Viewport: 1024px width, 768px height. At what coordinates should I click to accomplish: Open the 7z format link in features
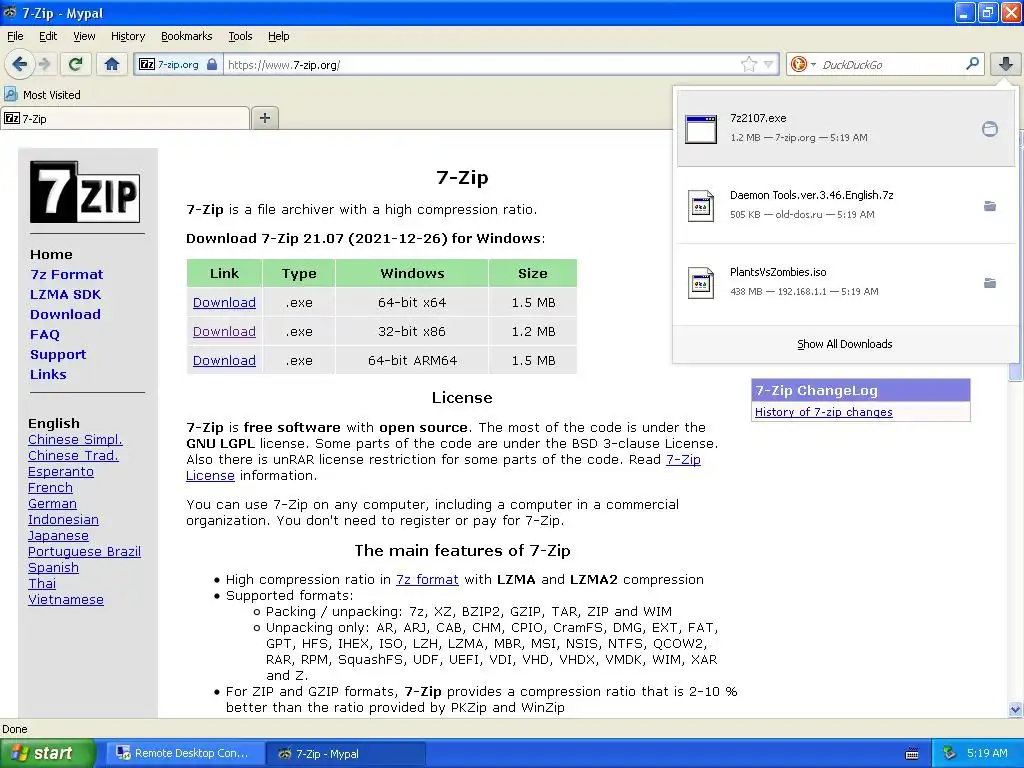click(427, 579)
